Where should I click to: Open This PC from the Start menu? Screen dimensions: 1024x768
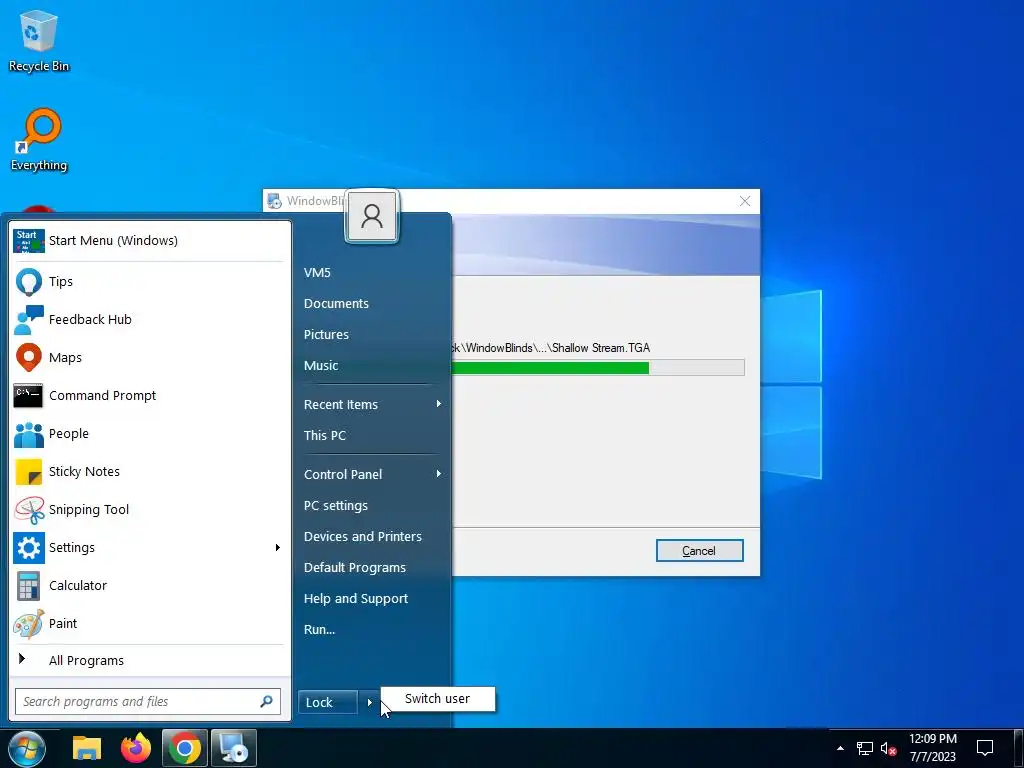325,436
